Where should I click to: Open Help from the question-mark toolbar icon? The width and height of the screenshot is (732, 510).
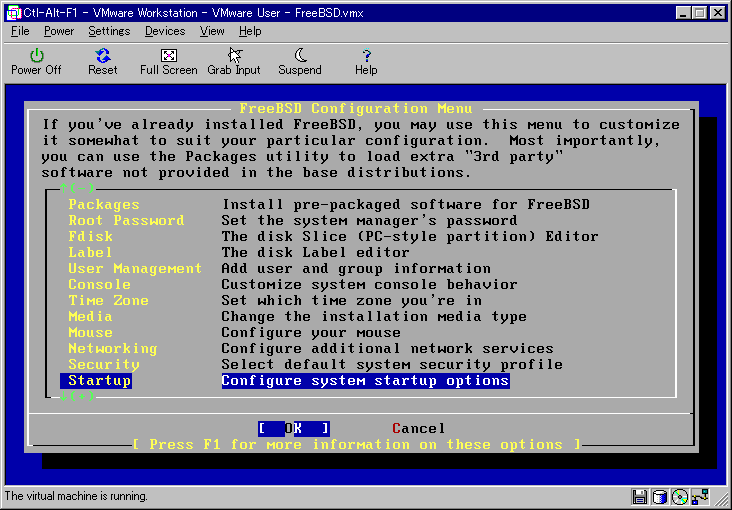[x=366, y=56]
